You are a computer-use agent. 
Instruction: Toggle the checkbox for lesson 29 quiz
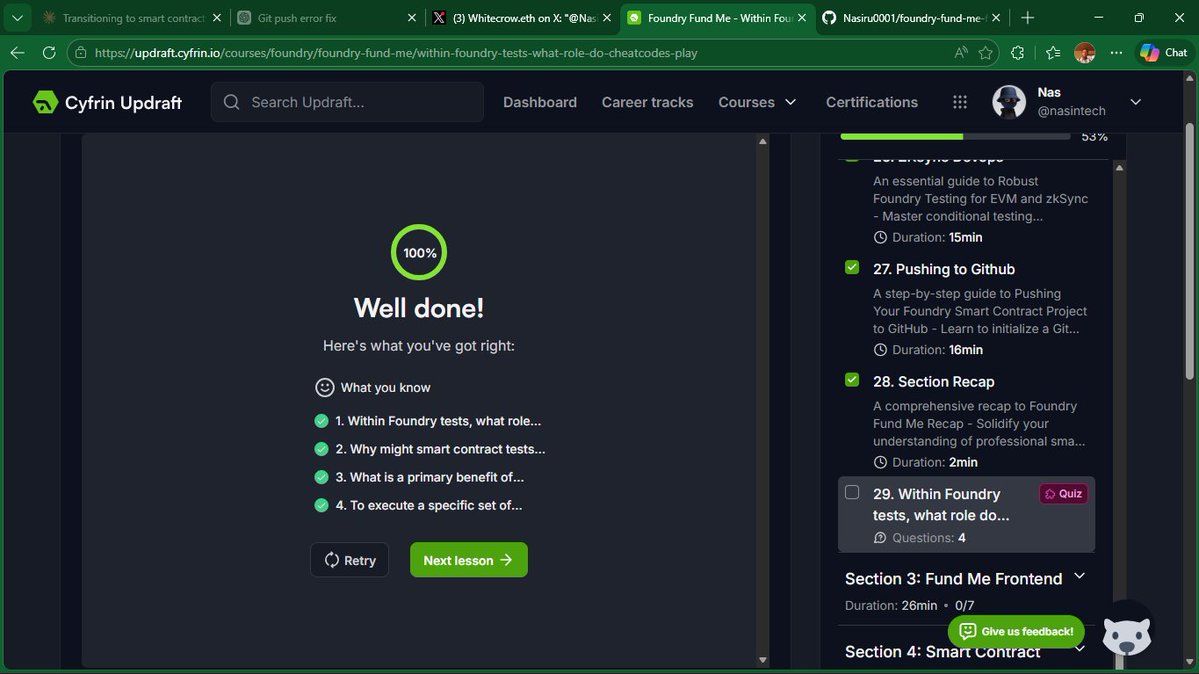pyautogui.click(x=852, y=492)
